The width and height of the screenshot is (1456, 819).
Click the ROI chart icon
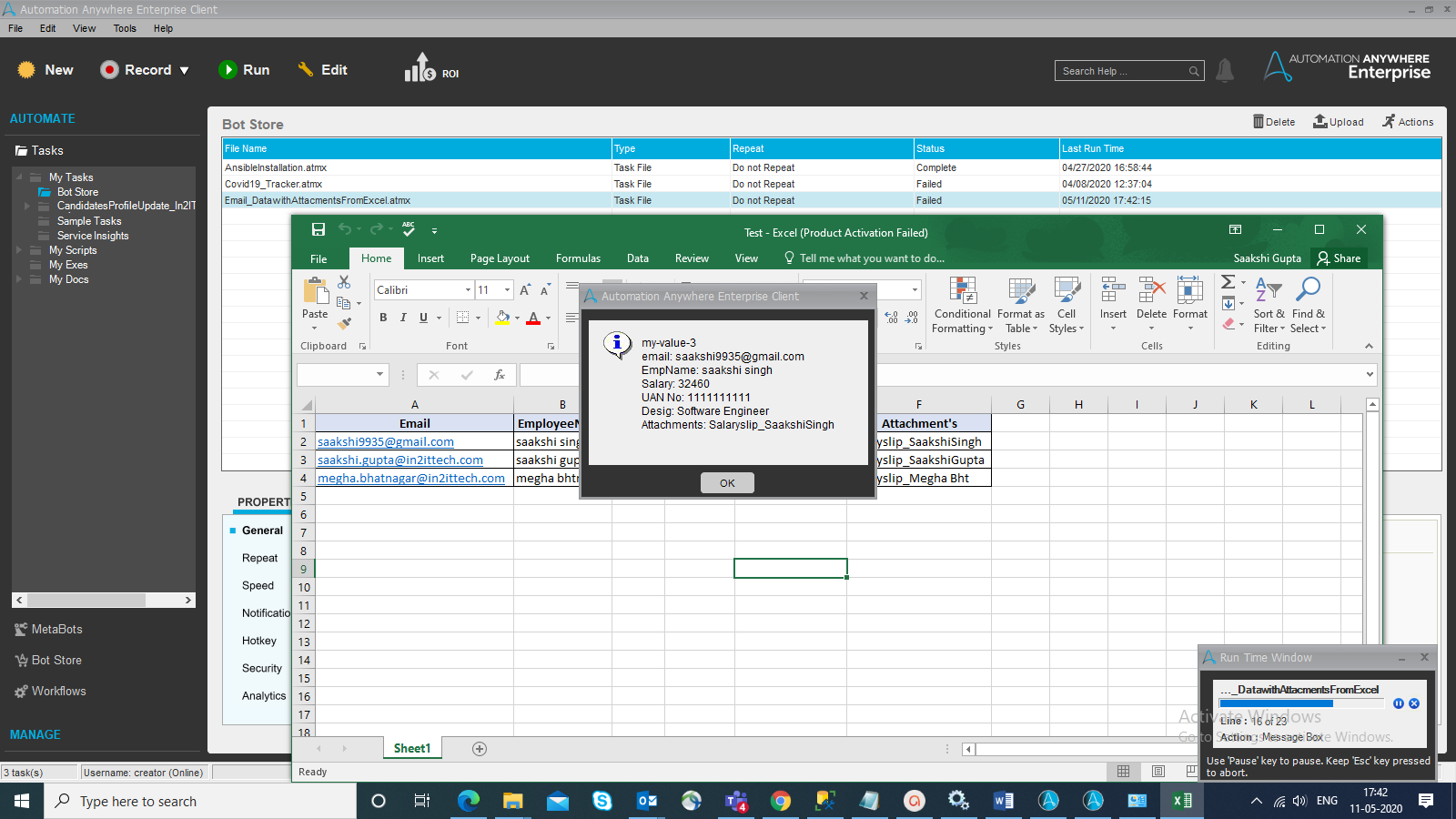click(x=420, y=68)
